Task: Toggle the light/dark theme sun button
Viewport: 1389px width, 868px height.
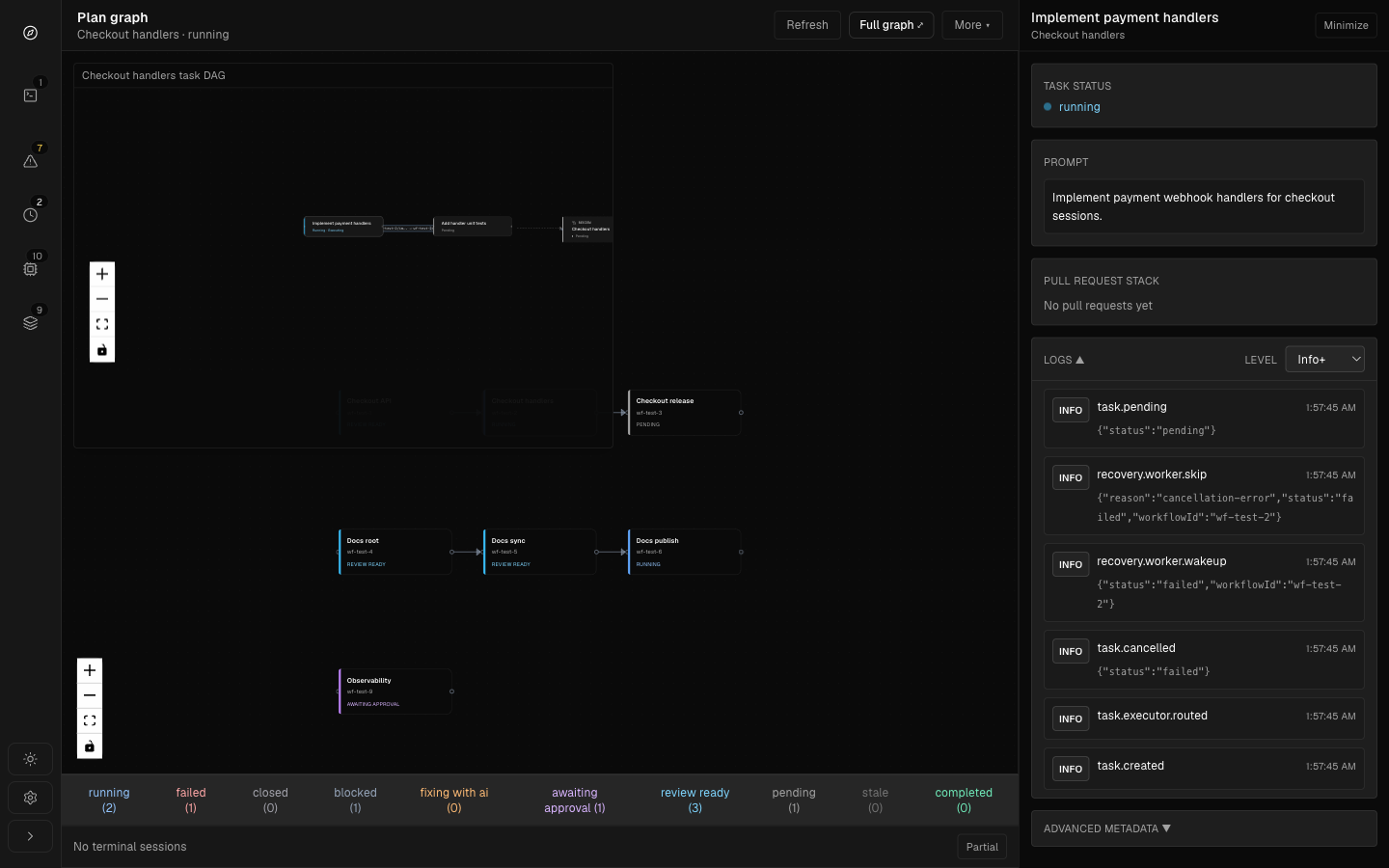Action: pyautogui.click(x=31, y=759)
